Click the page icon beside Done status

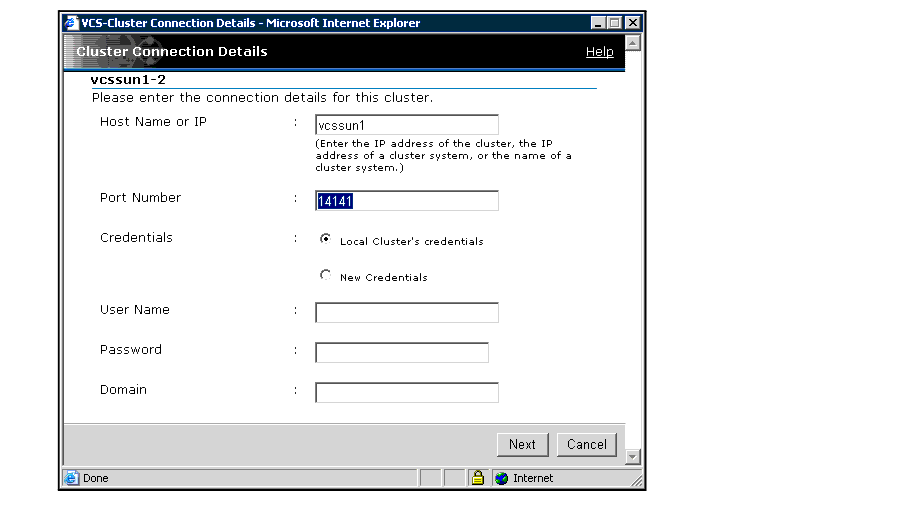72,478
